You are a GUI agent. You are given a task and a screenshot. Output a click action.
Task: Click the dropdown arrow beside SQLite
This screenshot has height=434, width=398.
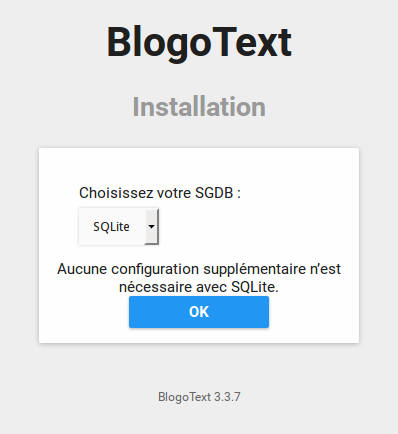coord(151,227)
